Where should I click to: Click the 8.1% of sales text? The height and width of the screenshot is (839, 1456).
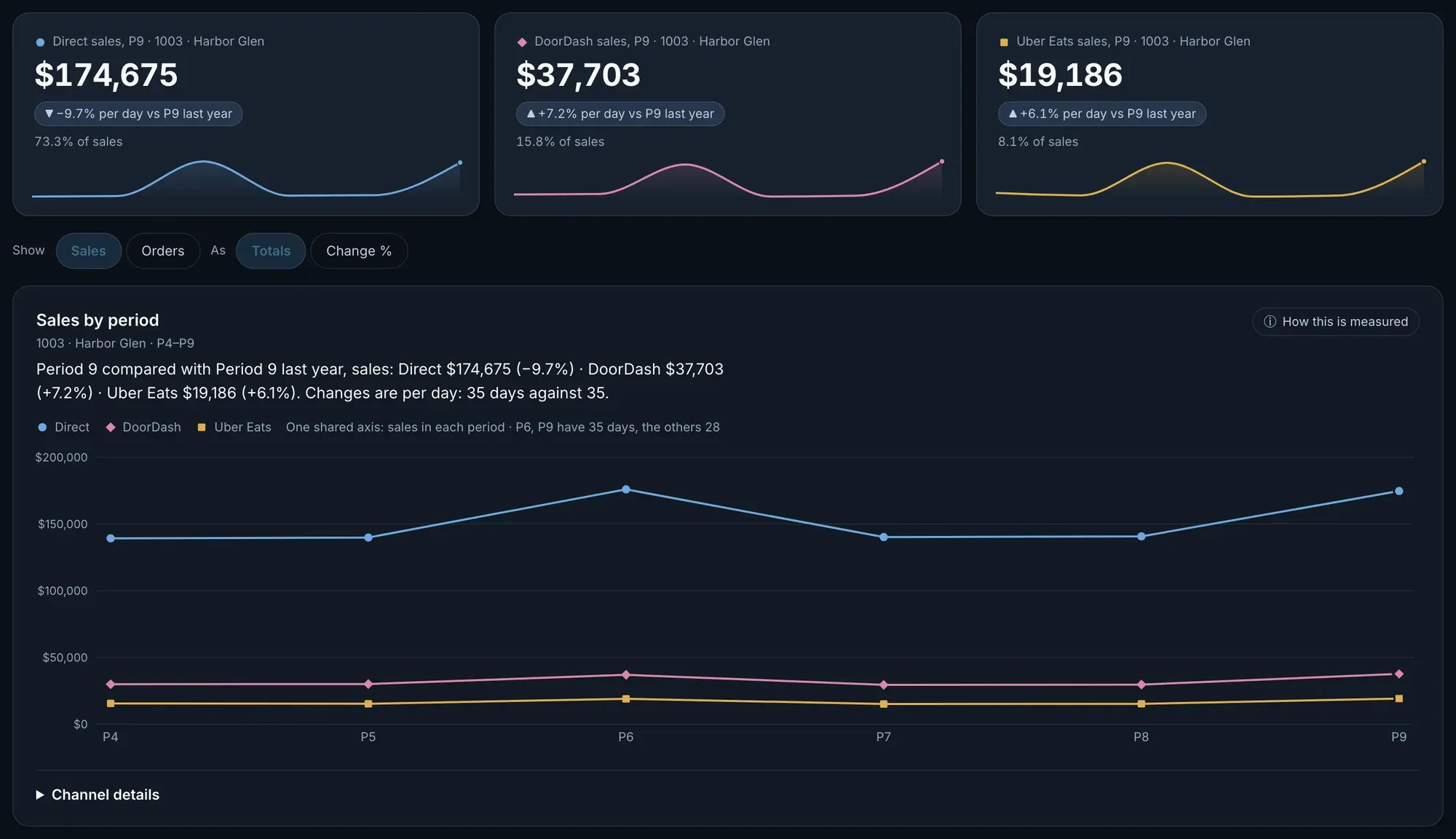pyautogui.click(x=1038, y=141)
